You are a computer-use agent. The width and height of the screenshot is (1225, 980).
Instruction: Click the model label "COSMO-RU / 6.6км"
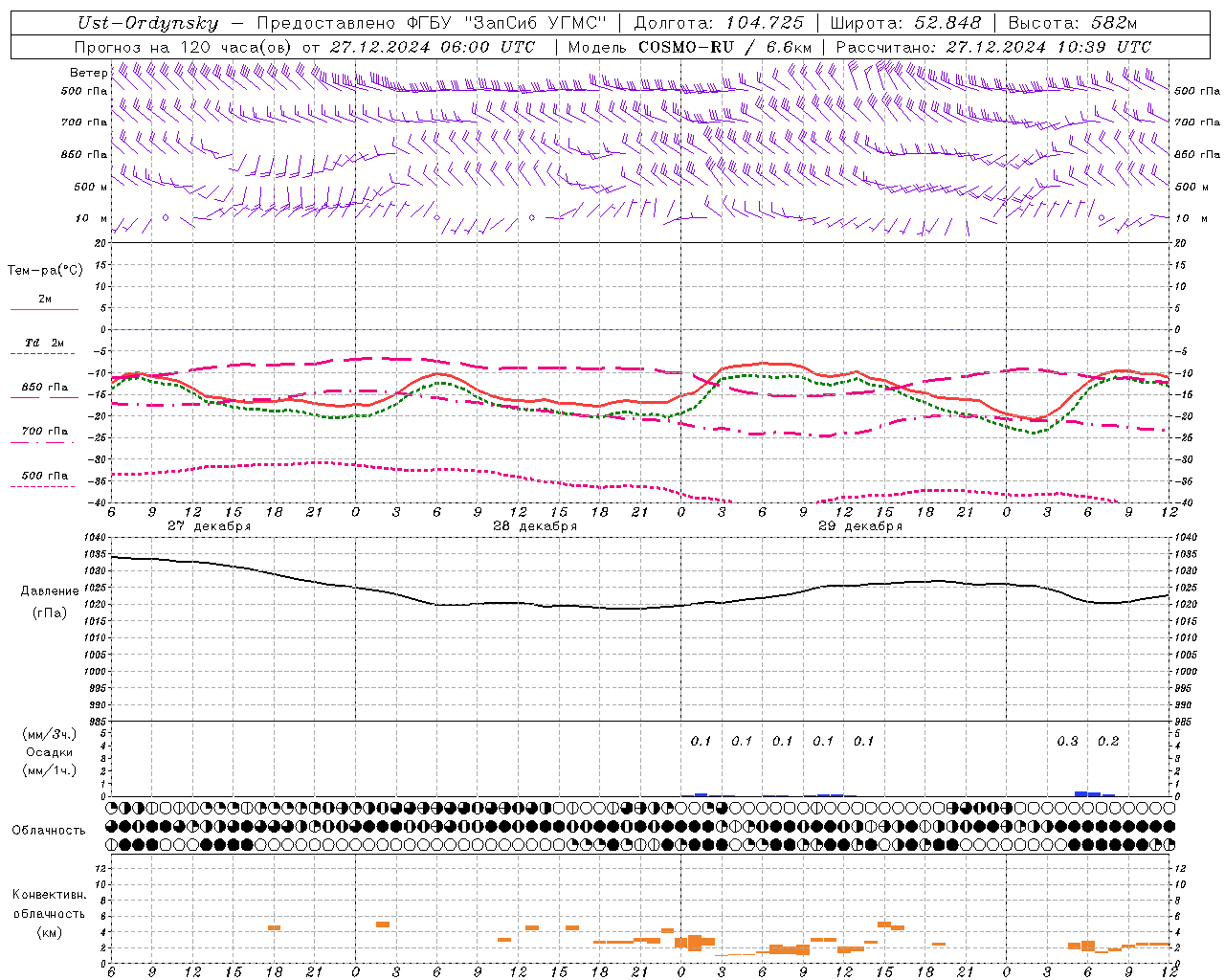pos(725,47)
